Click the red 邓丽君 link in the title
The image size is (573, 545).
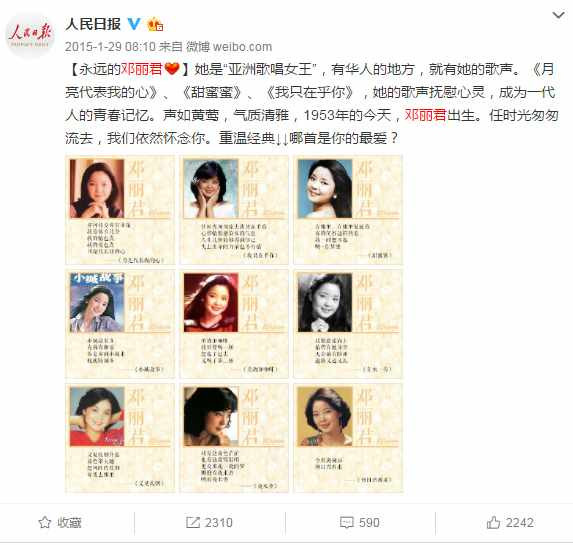141,69
